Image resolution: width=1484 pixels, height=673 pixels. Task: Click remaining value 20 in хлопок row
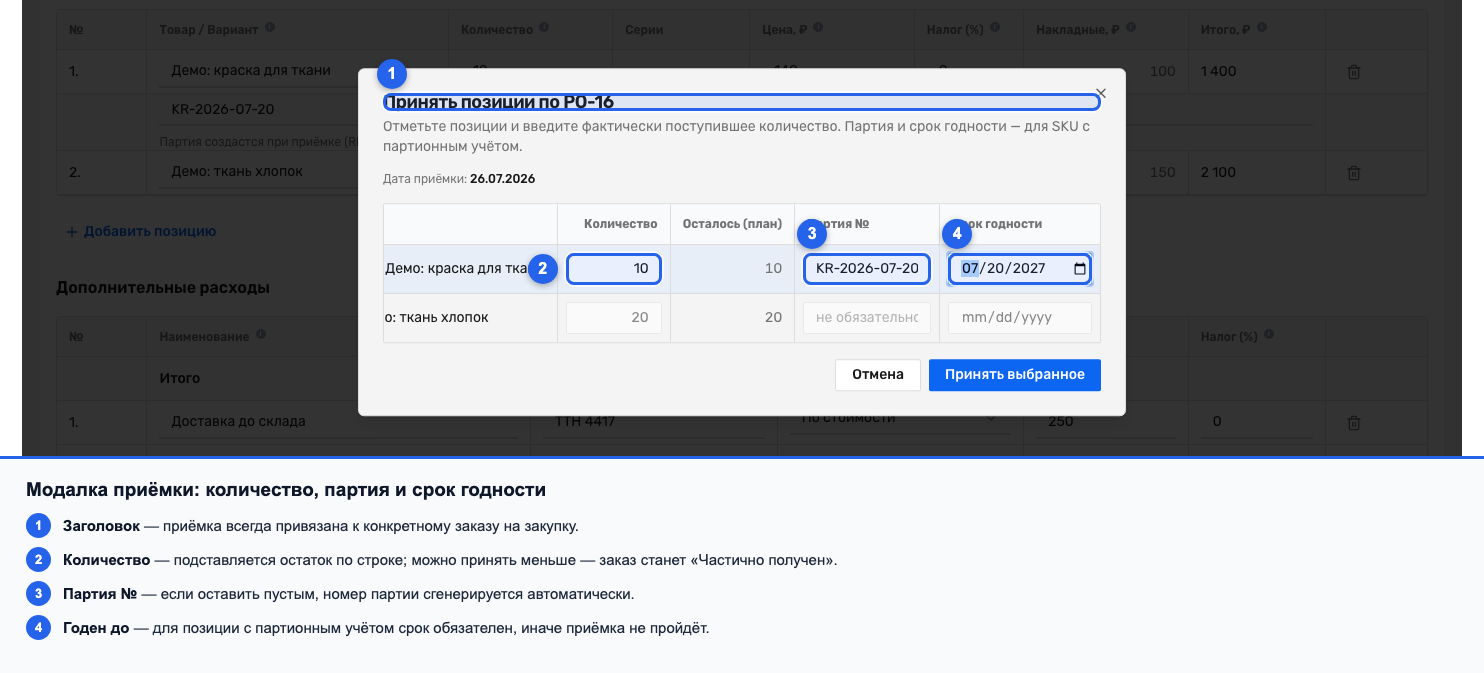tap(772, 318)
